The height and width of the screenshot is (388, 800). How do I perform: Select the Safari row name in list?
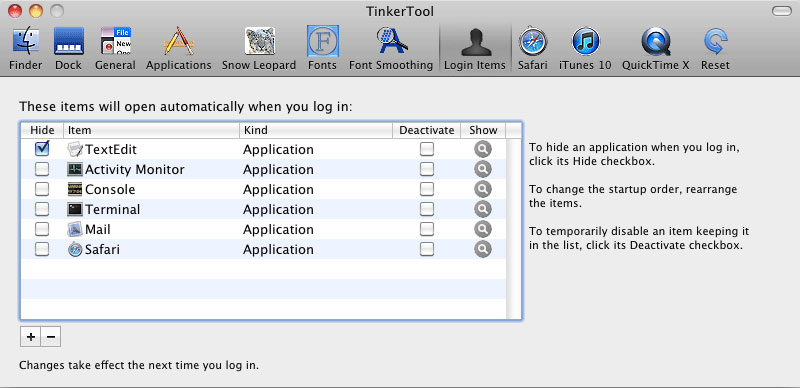click(x=103, y=249)
